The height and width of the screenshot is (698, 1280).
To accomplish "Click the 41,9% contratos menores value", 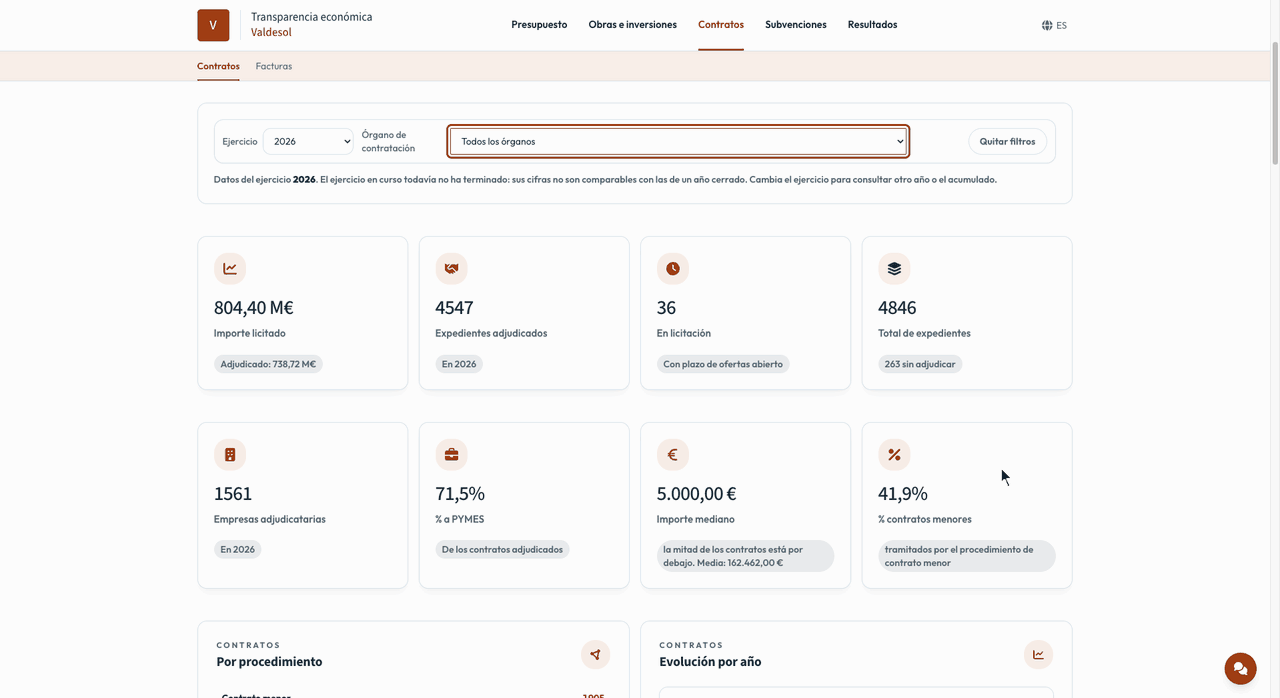I will click(903, 494).
